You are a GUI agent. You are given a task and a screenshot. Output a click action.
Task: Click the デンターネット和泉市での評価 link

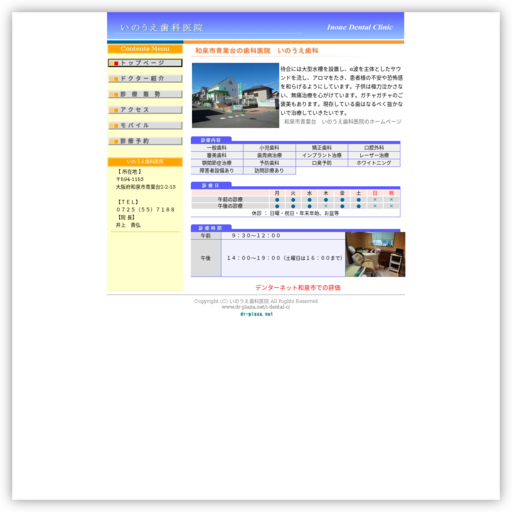(x=298, y=288)
